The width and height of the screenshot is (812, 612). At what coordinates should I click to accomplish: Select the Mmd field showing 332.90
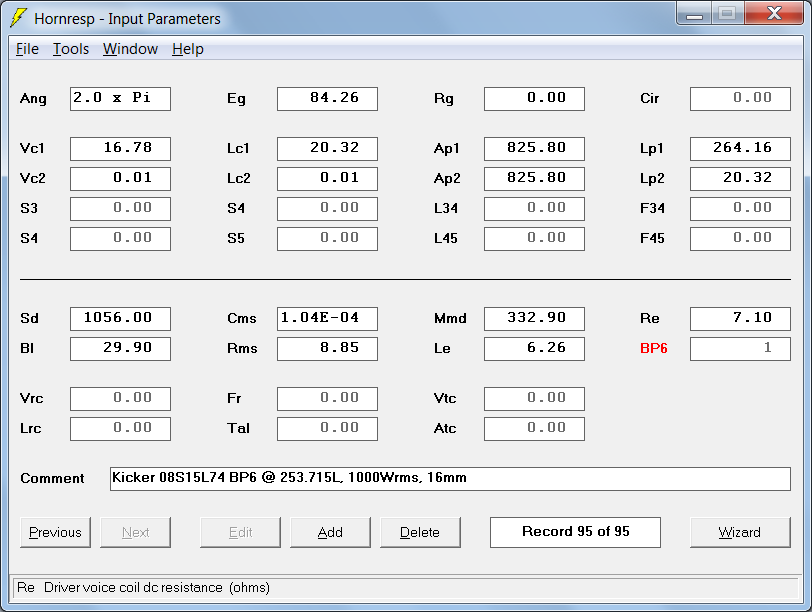pos(534,319)
